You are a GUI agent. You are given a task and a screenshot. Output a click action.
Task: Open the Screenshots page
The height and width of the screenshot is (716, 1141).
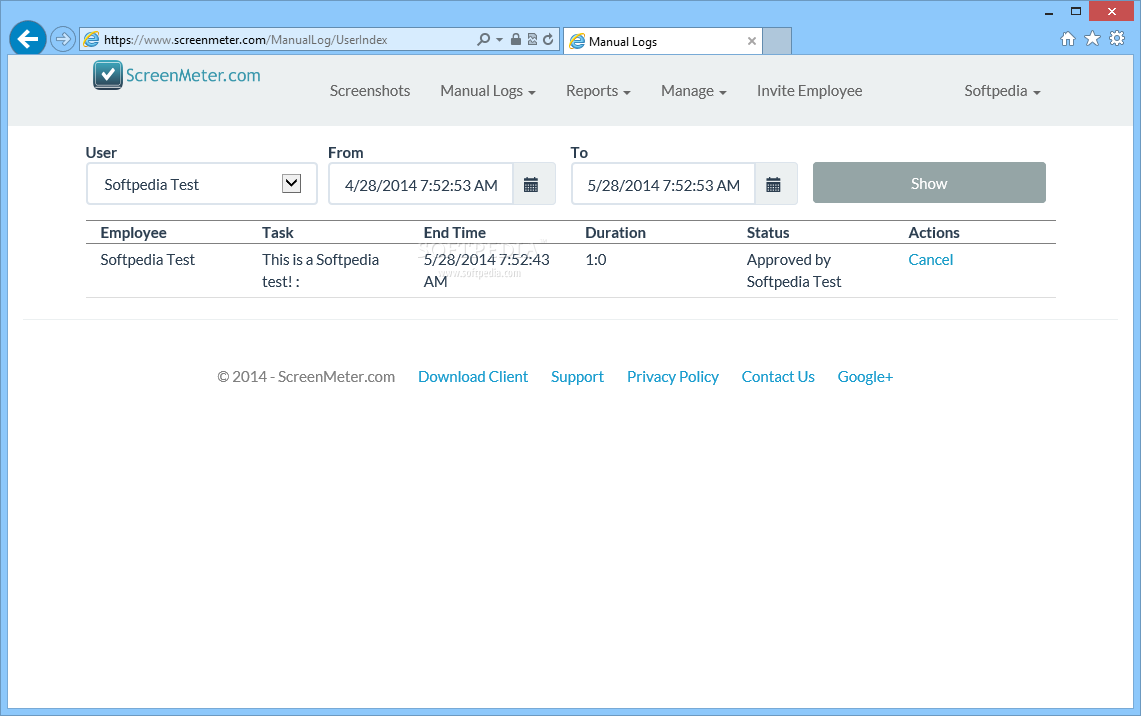370,91
